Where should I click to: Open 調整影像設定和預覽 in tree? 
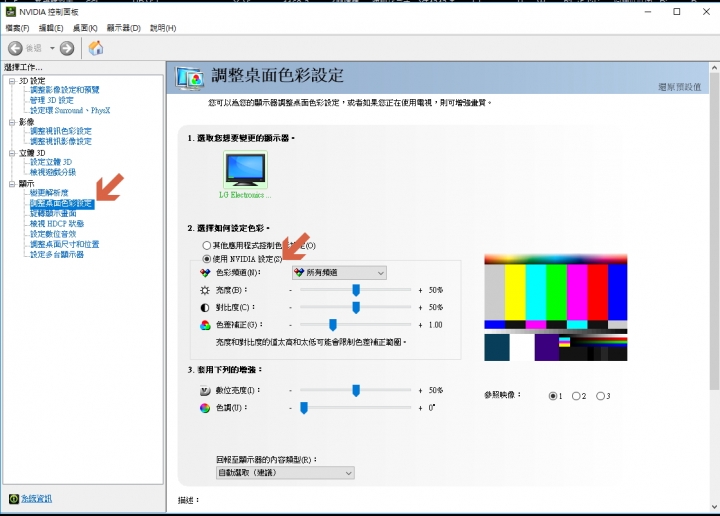65,90
